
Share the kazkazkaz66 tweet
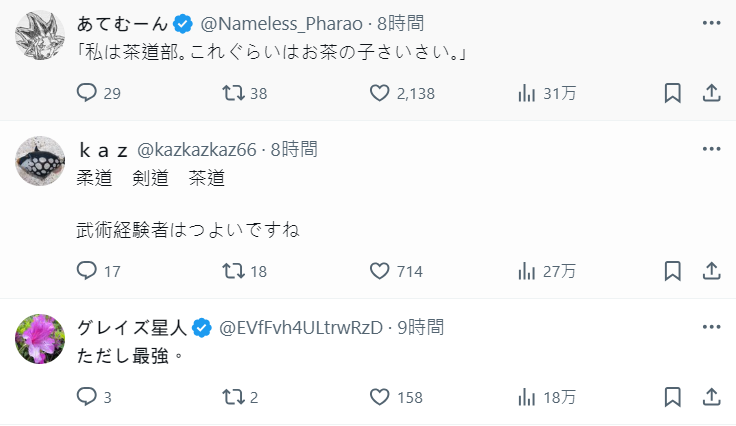point(711,271)
